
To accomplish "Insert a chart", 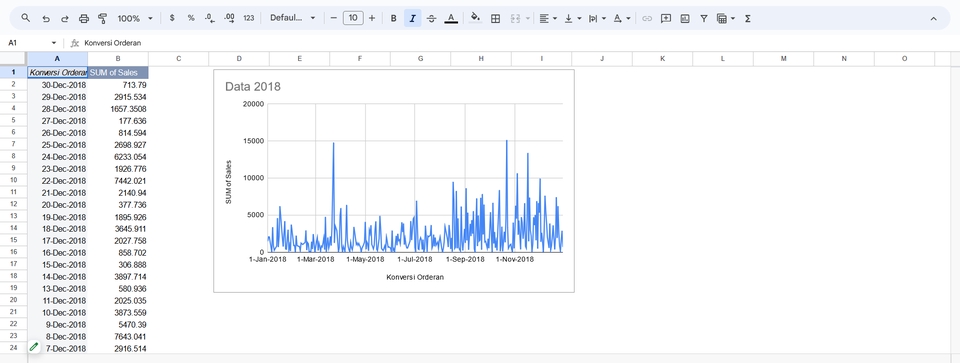I will pos(685,18).
